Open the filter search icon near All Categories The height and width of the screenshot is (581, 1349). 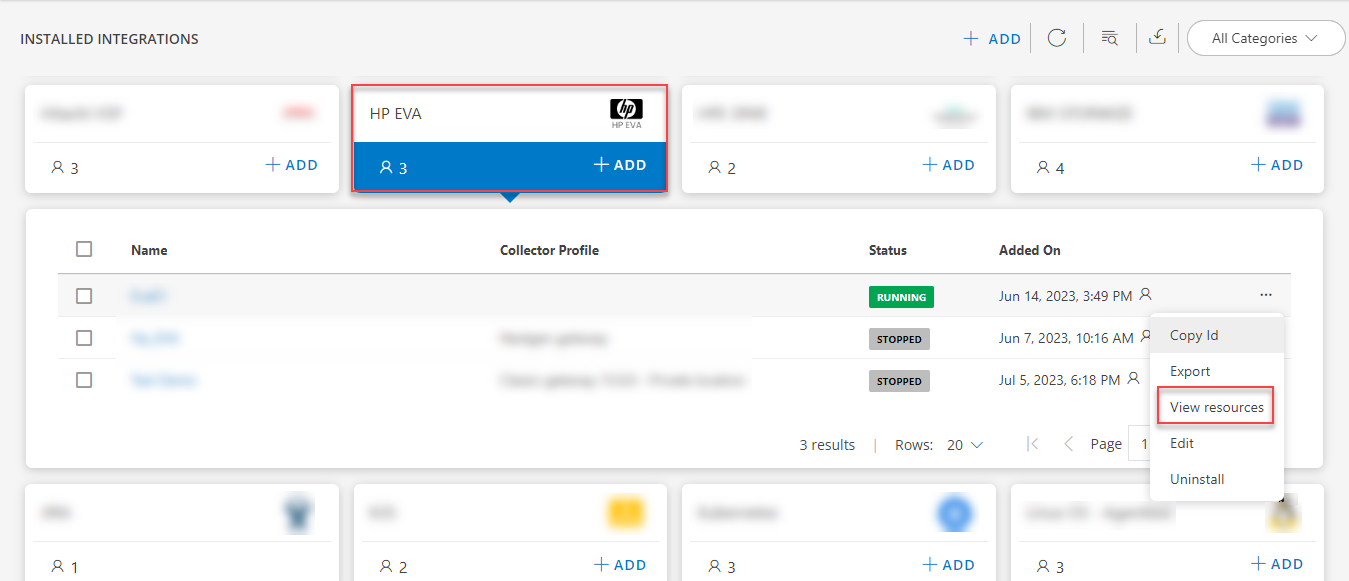(x=1110, y=36)
